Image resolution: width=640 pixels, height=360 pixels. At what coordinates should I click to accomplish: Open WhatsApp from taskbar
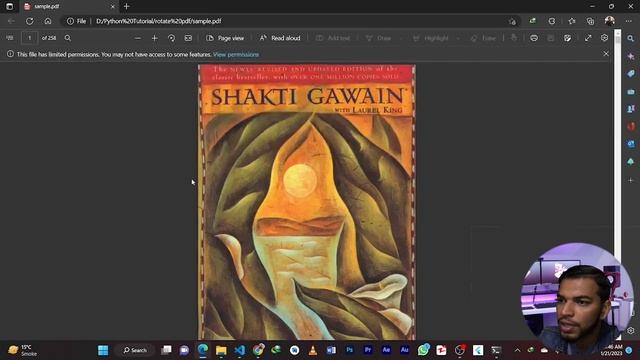[x=423, y=350]
